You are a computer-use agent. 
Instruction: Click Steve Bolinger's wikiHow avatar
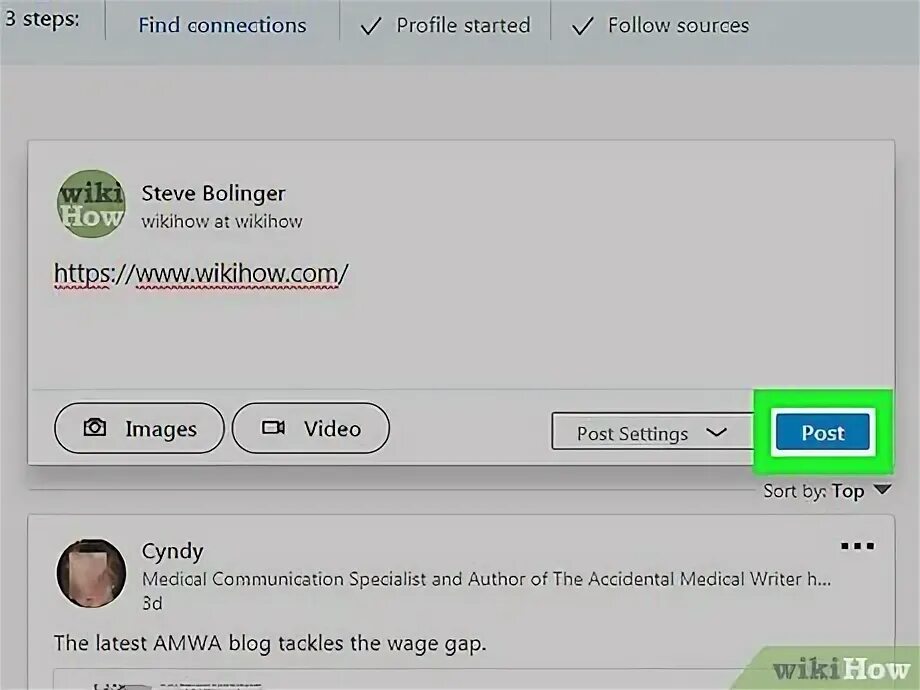[91, 204]
